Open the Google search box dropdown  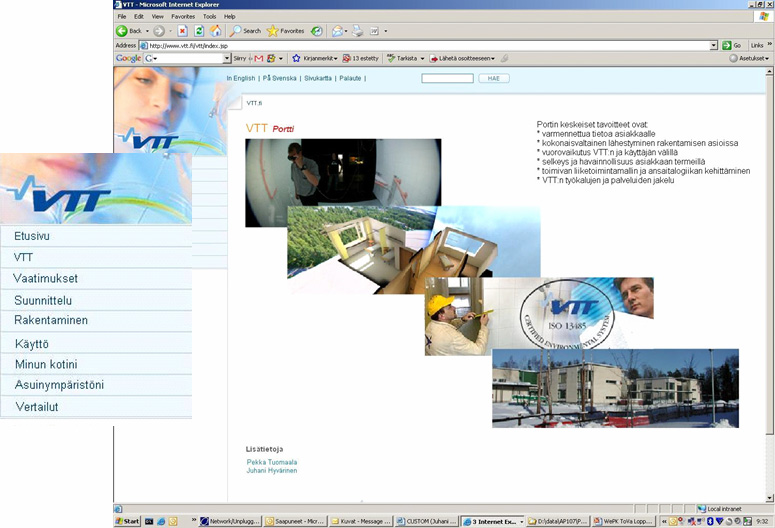(227, 58)
